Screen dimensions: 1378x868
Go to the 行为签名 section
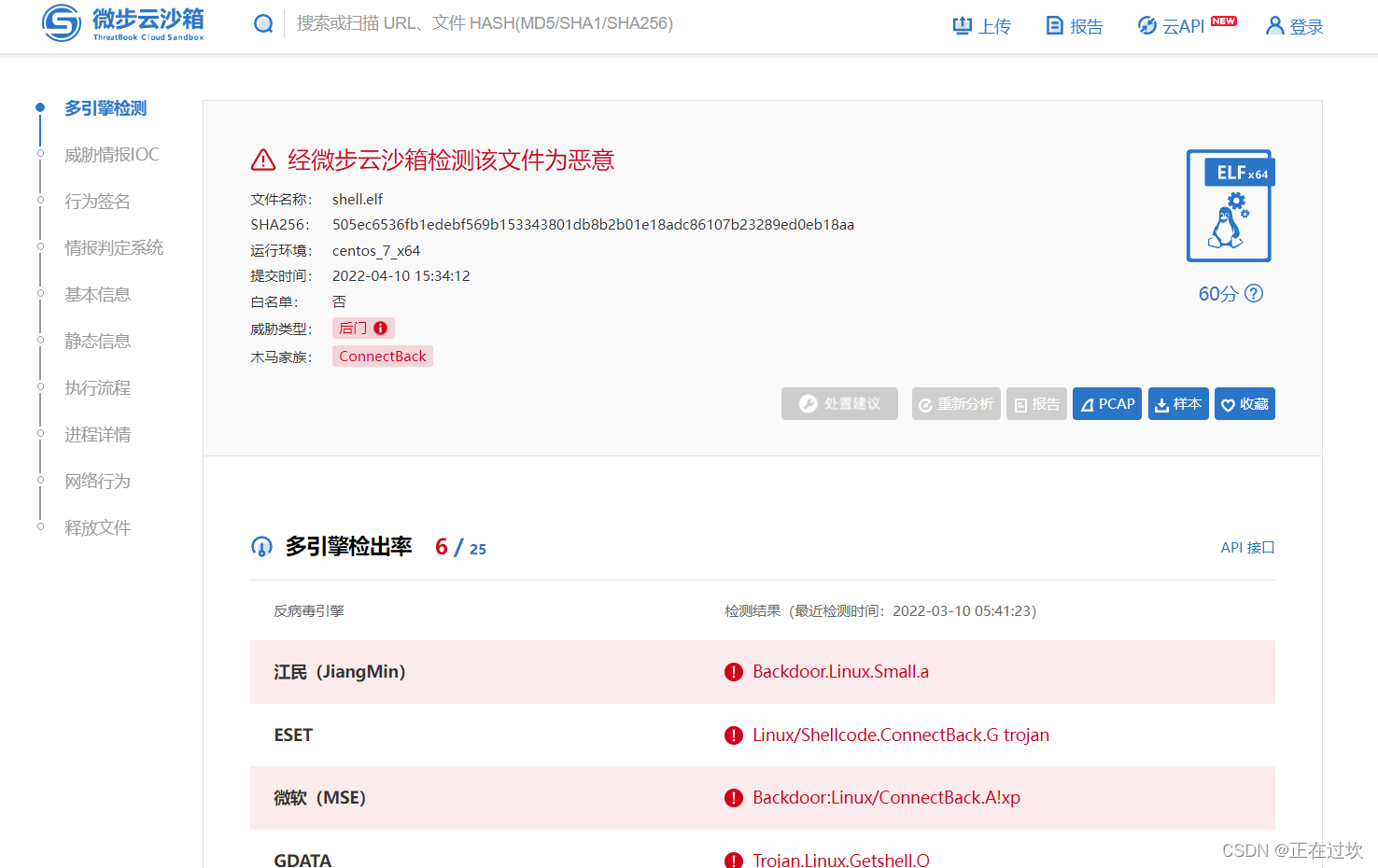tap(97, 202)
